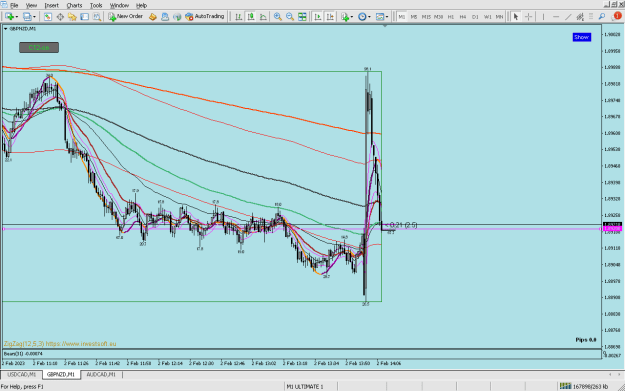Click the magenta price label on axis
Image resolution: width=625 pixels, height=391 pixels.
[613, 229]
